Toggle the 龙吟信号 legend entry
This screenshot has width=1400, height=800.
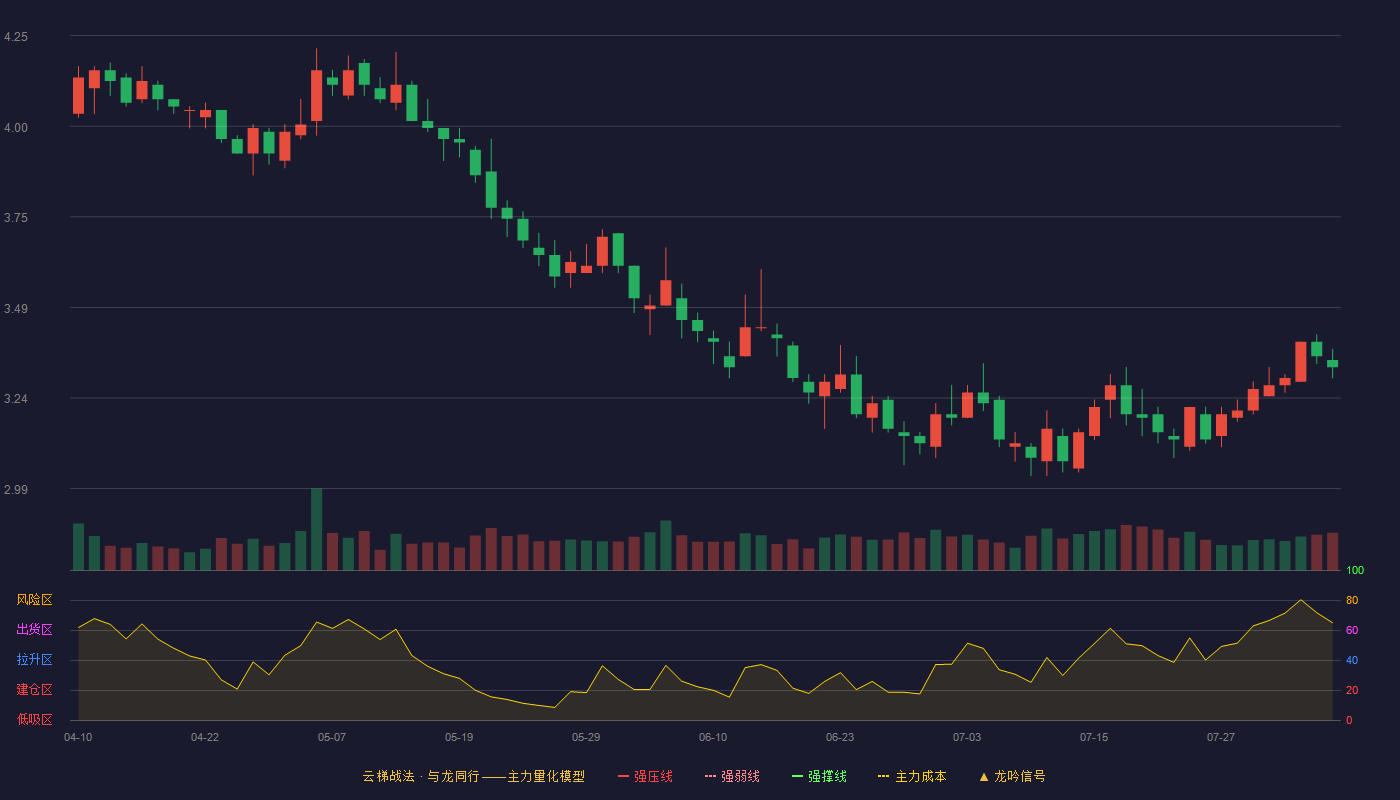tap(1012, 776)
